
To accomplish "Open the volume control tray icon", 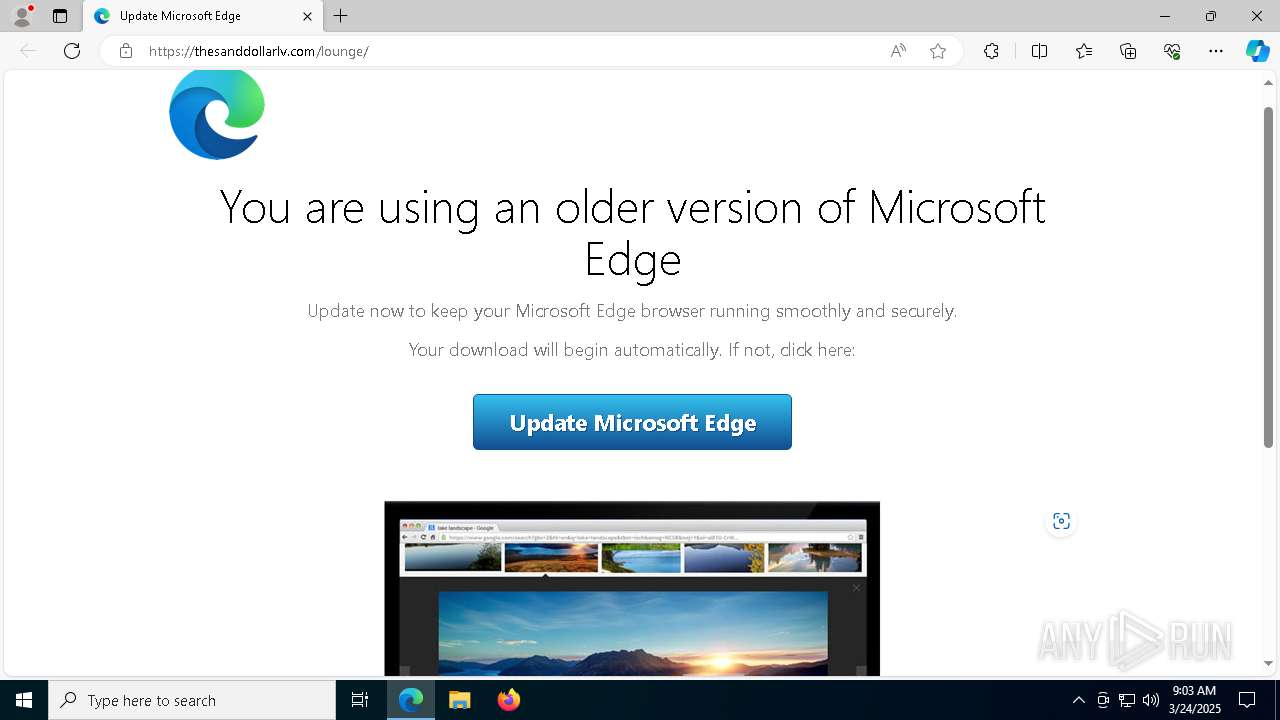I will pyautogui.click(x=1151, y=700).
